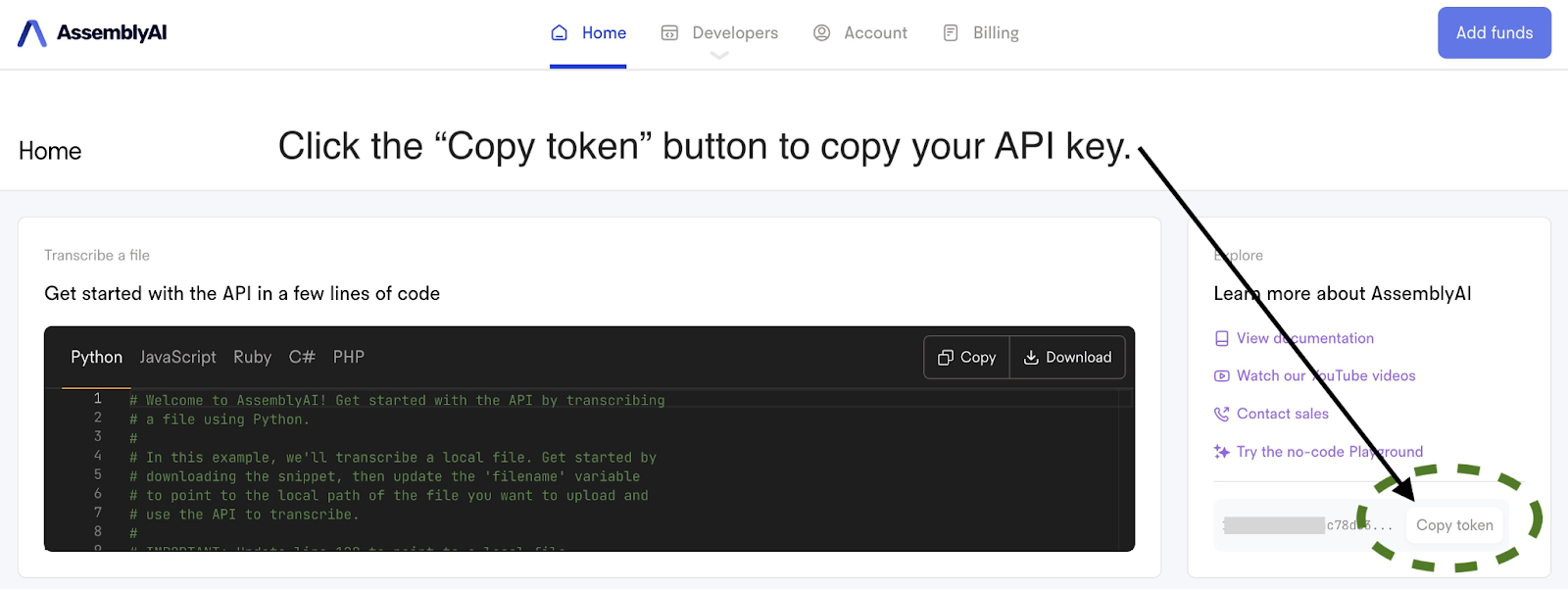The height and width of the screenshot is (590, 1568).
Task: Click code line 1 Welcome to AssemblyAI comment
Action: (397, 401)
